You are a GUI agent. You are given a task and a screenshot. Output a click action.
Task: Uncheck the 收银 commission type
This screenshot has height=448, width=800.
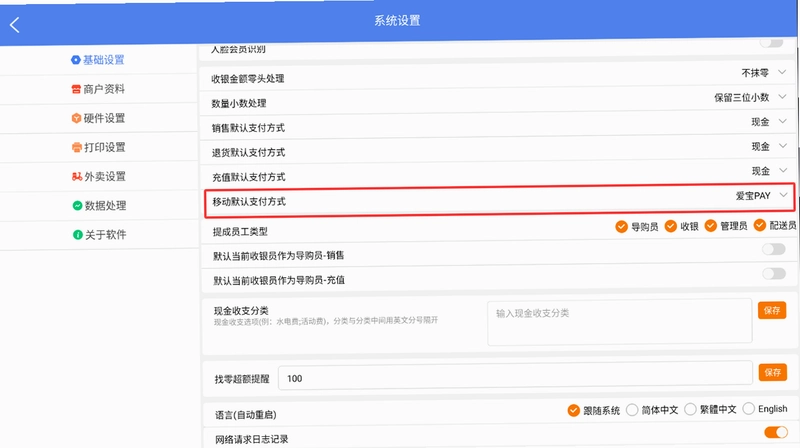pos(670,226)
